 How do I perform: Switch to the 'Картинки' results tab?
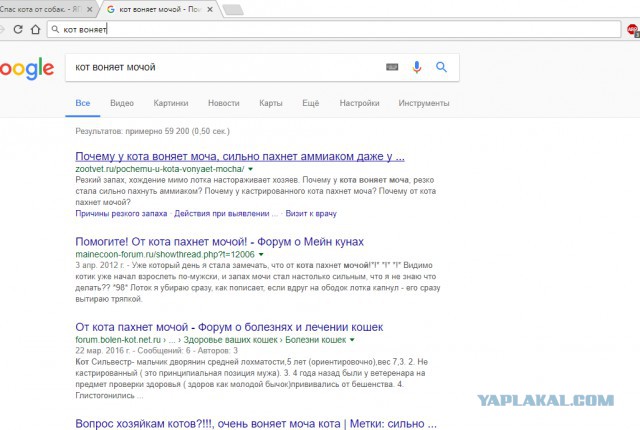(x=171, y=103)
